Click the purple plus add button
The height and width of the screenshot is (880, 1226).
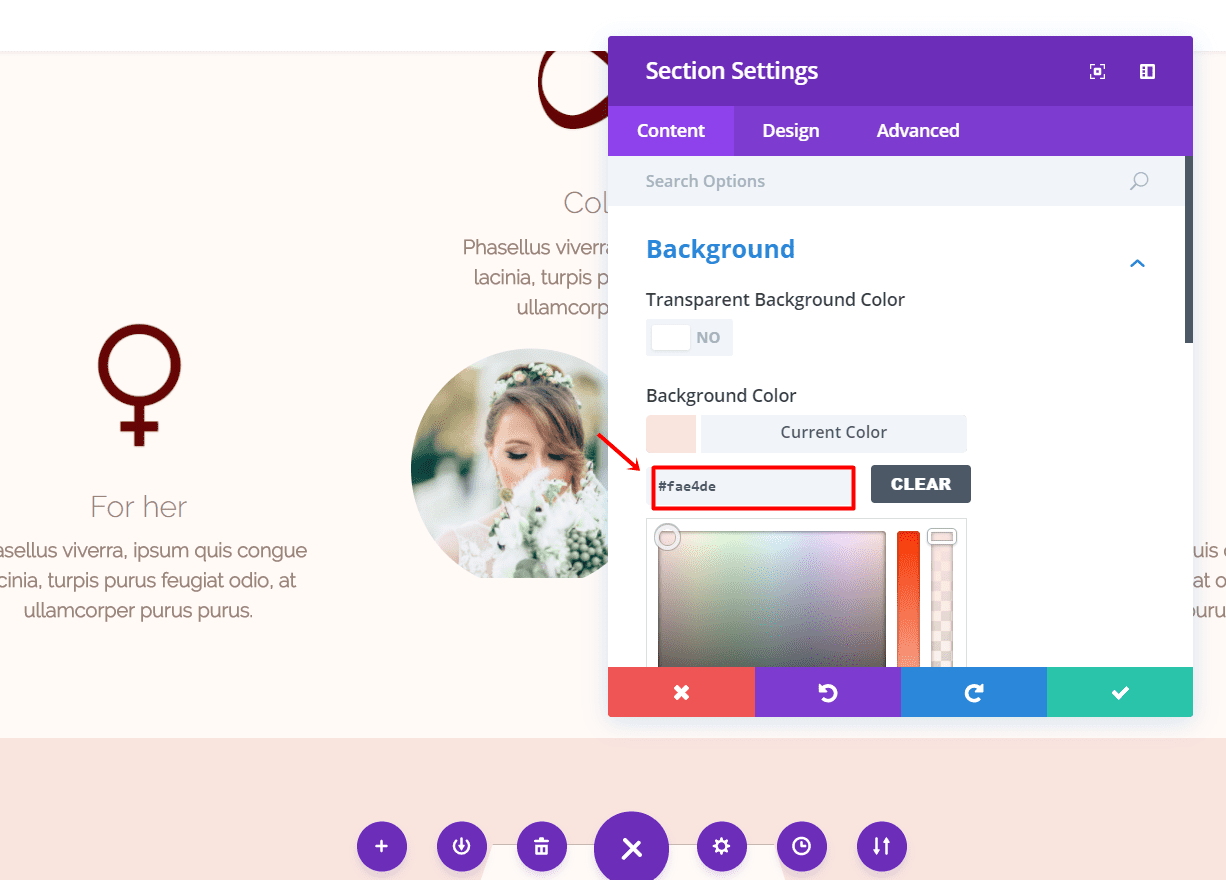382,846
